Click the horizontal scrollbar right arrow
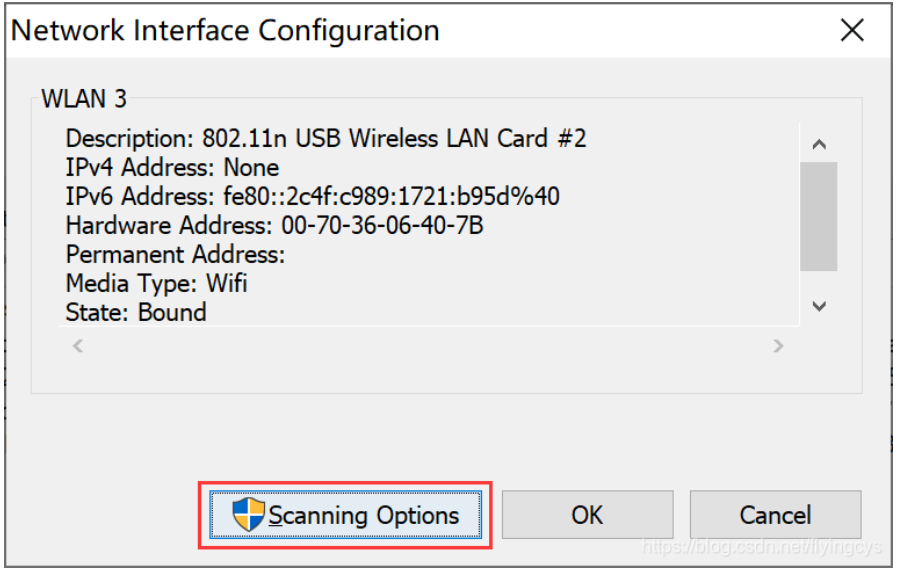The image size is (900, 572). pyautogui.click(x=779, y=346)
